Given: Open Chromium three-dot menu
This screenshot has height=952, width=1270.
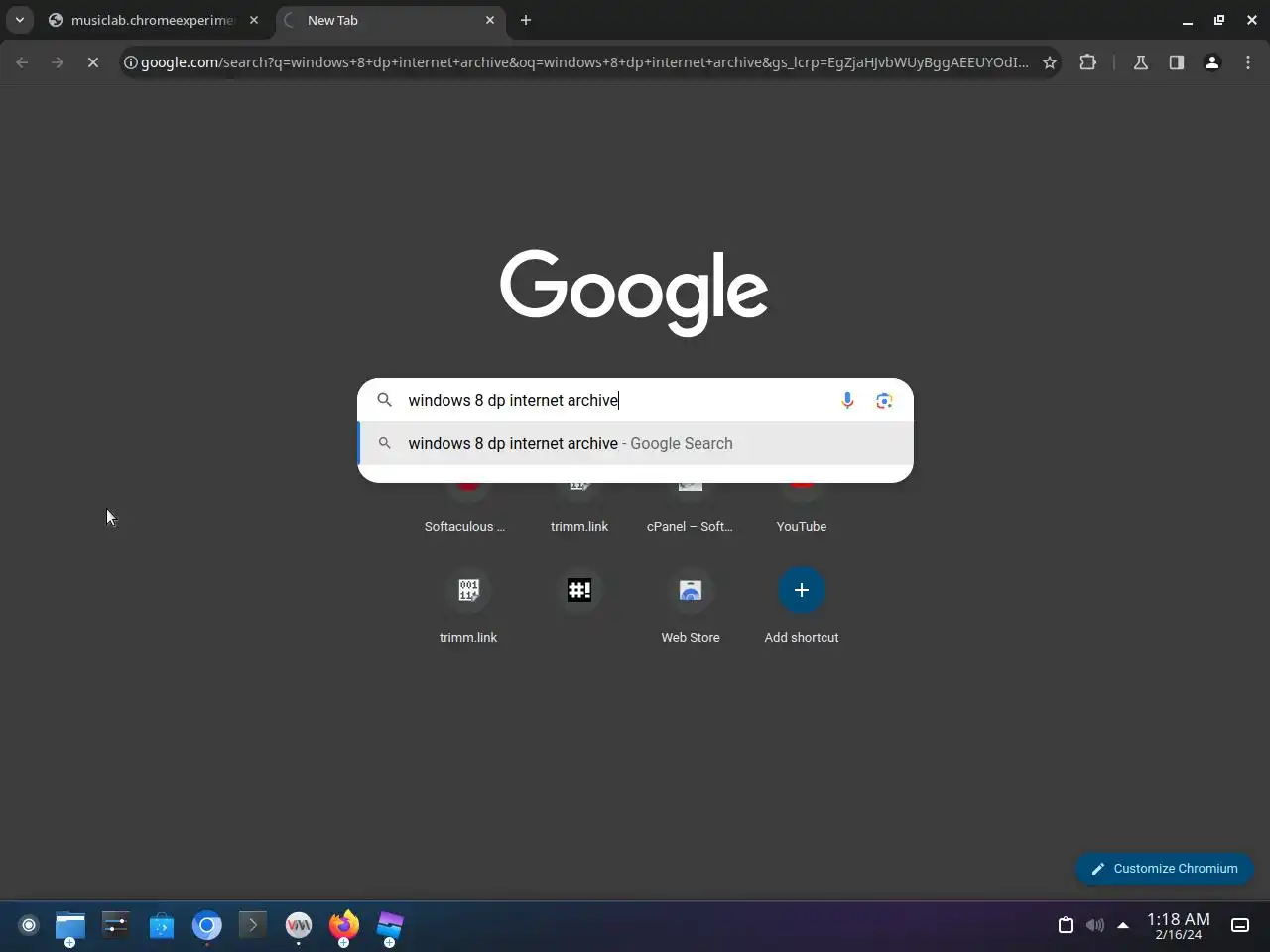Looking at the screenshot, I should (1248, 62).
